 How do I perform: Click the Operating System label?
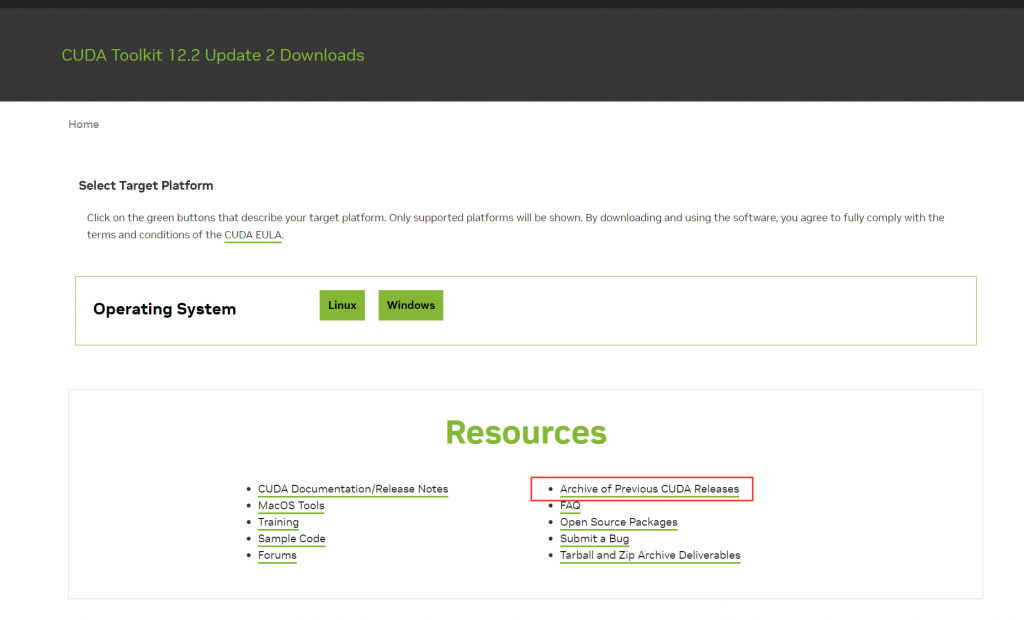click(165, 309)
